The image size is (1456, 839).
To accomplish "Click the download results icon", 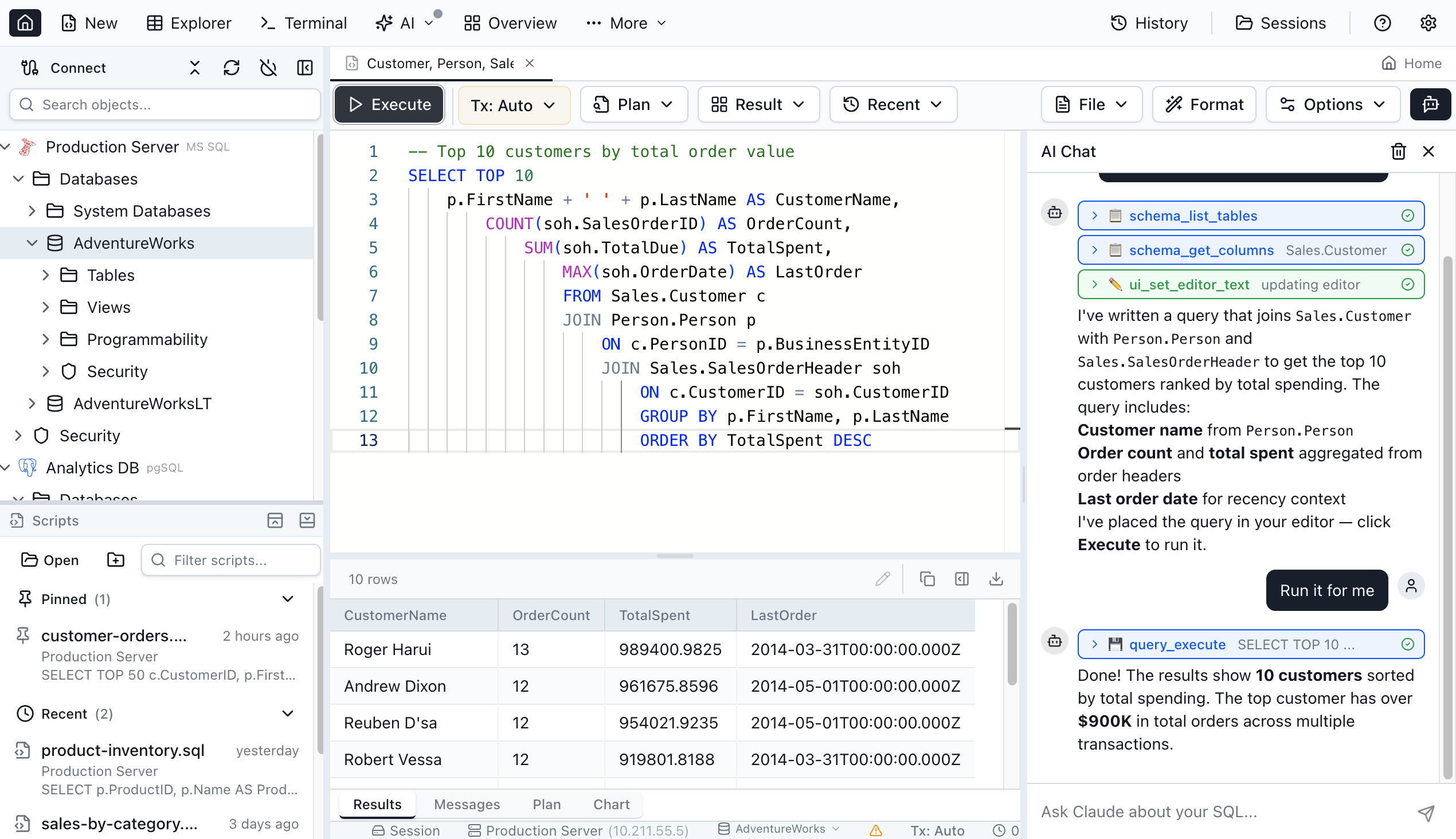I will pos(996,579).
